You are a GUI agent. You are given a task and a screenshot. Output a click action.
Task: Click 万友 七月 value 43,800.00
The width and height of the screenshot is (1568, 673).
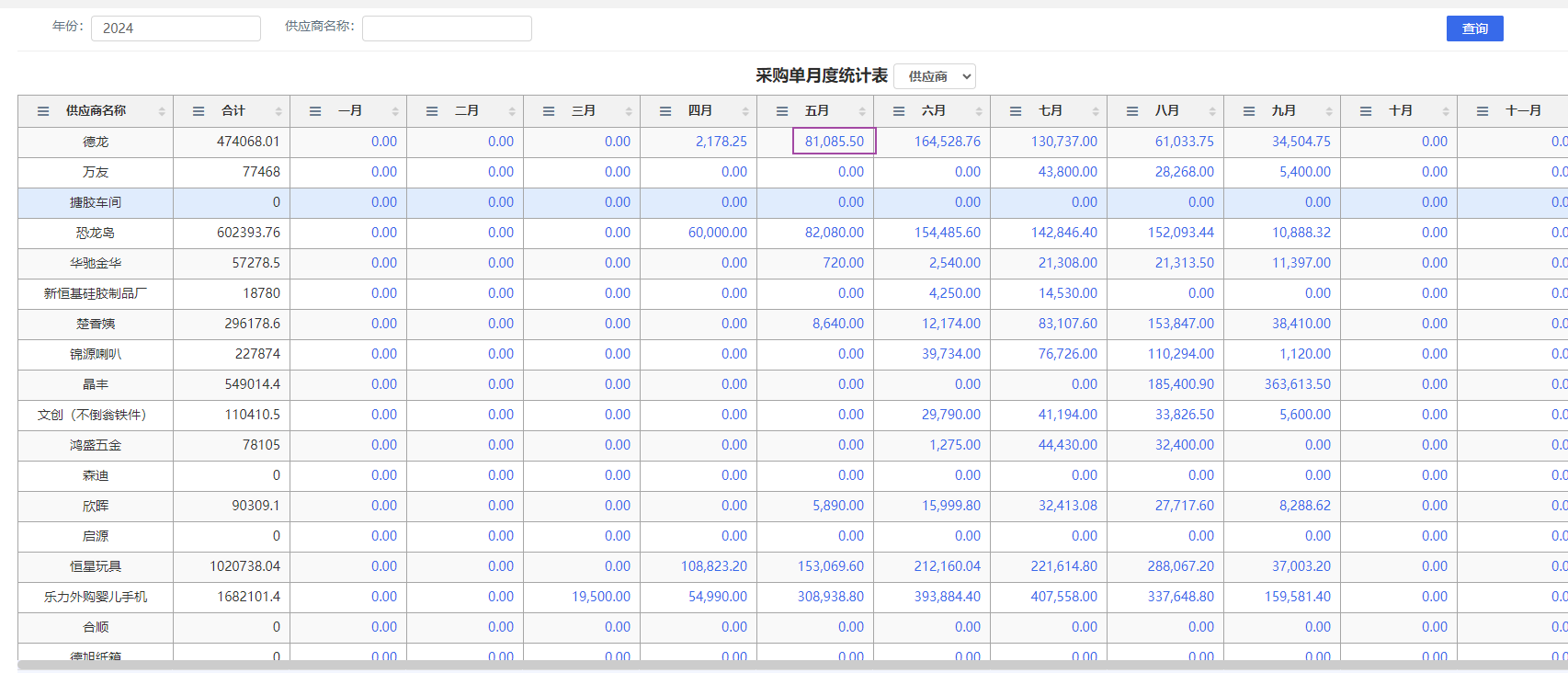(1067, 172)
